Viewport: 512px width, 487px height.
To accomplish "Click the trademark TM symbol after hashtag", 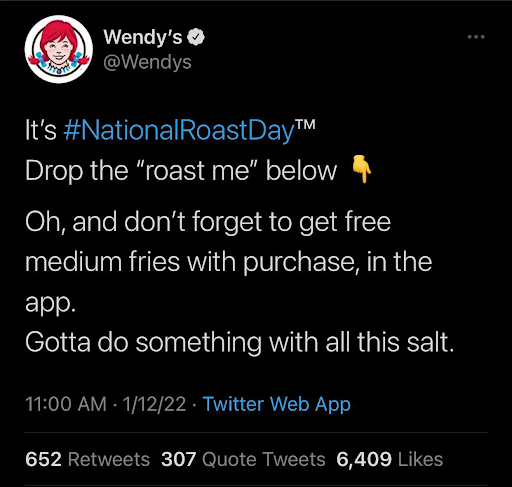I will (305, 124).
